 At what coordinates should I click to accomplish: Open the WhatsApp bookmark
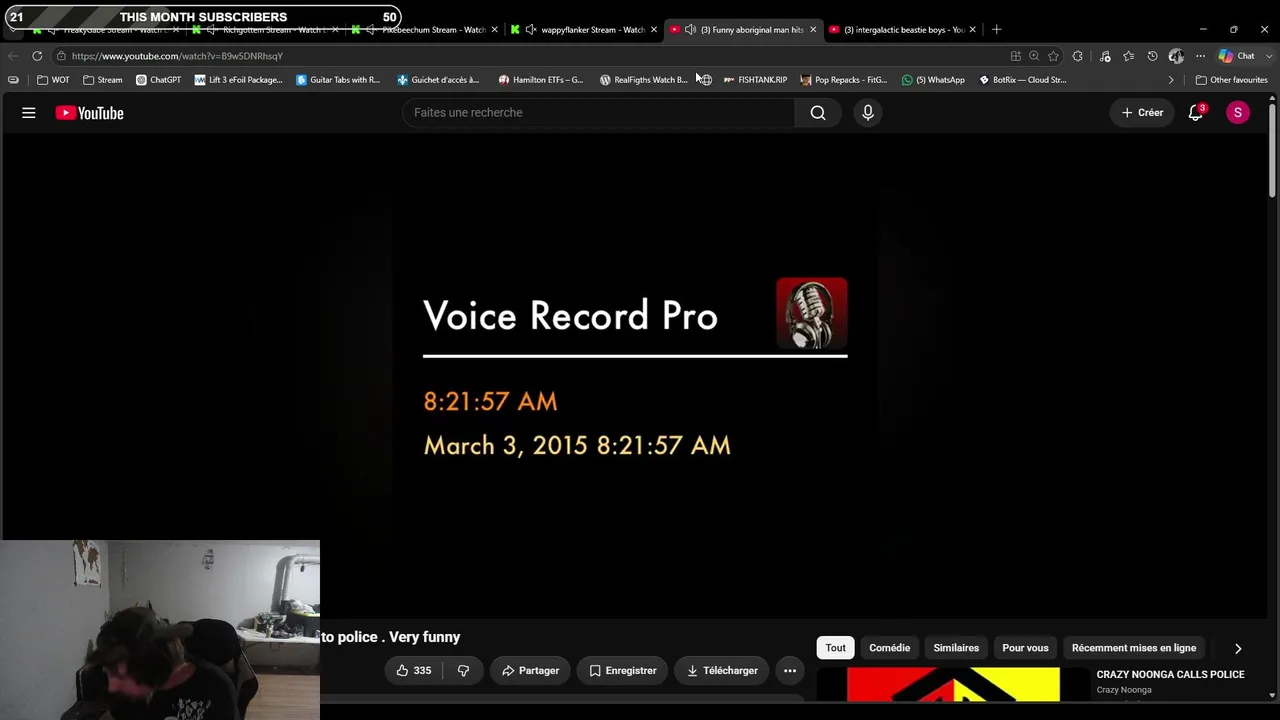point(933,80)
